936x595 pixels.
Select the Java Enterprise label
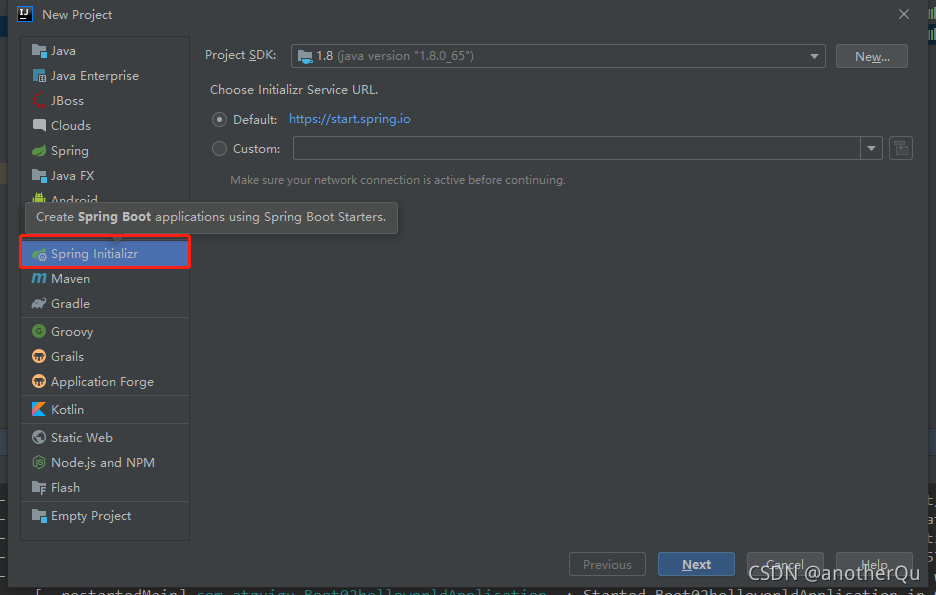[95, 76]
